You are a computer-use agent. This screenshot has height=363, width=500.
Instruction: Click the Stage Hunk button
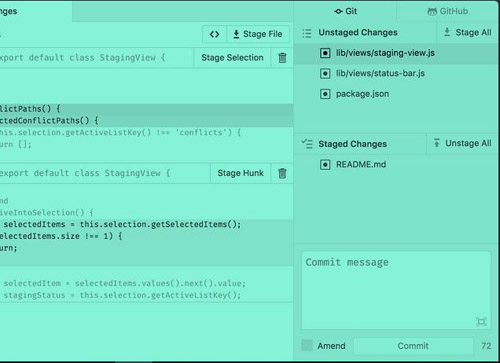240,173
